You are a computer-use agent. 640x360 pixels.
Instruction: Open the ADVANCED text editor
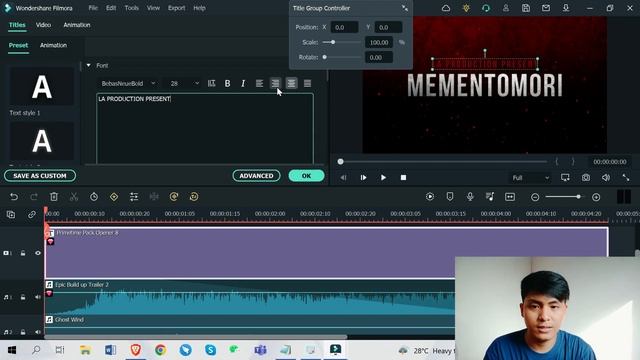(256, 176)
